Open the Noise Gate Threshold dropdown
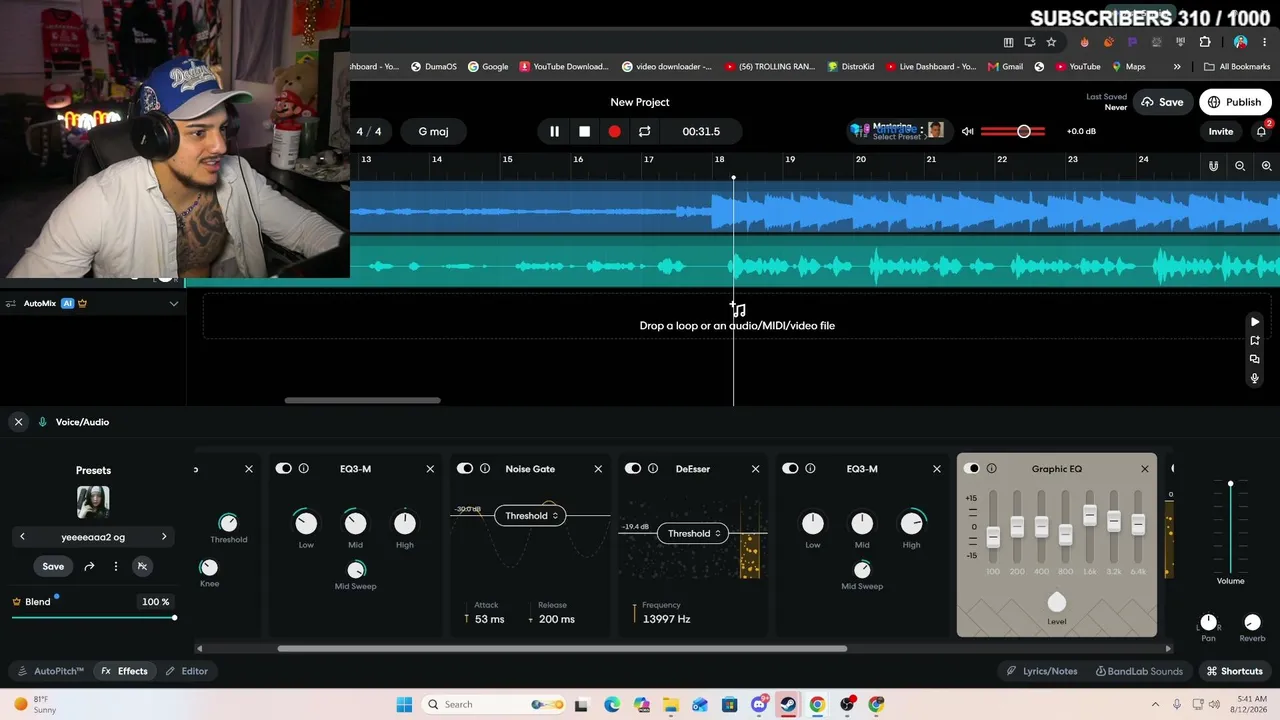The height and width of the screenshot is (720, 1280). click(531, 516)
